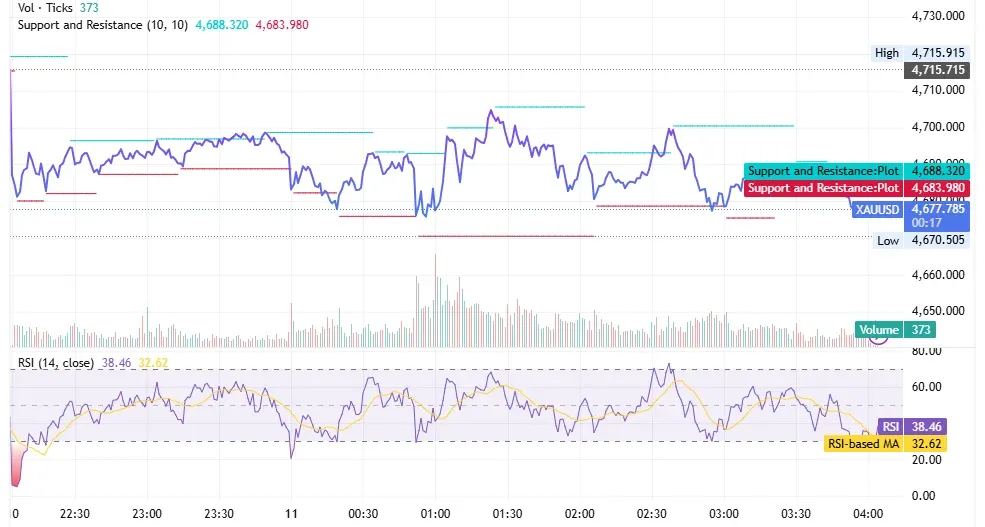Click the 02:00 time axis label
Viewport: 985px width, 527px height.
[x=579, y=514]
